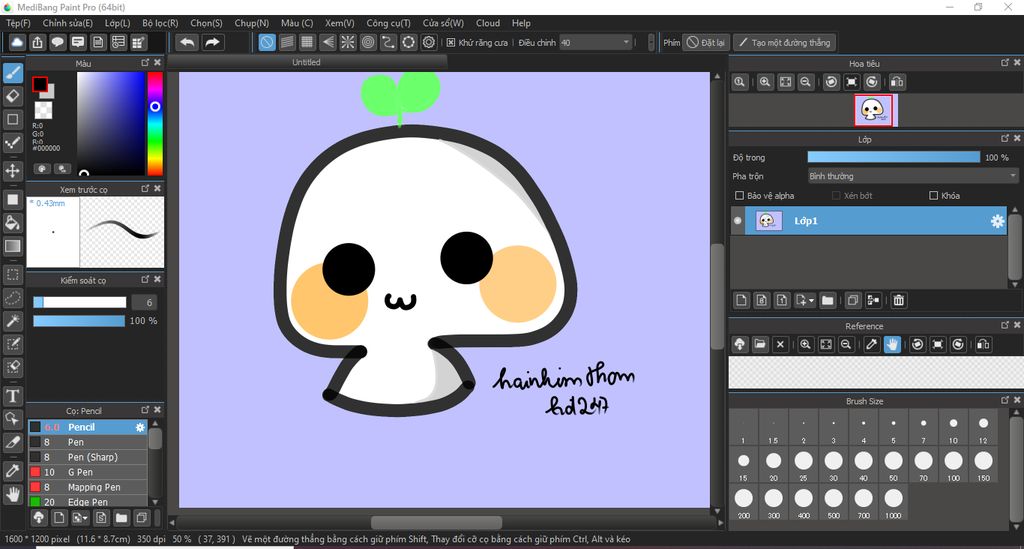Enable circle snap guide
1024x549 pixels.
[368, 42]
